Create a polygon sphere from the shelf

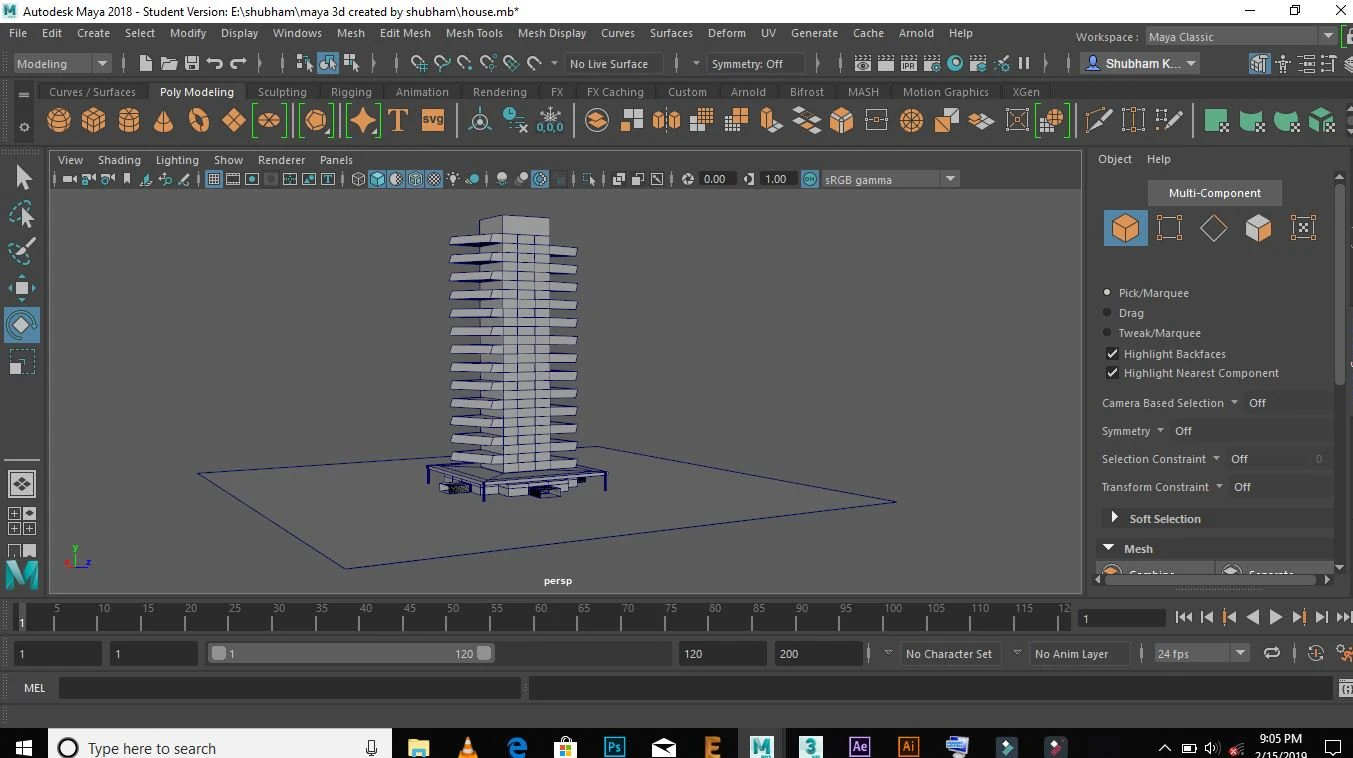(59, 121)
